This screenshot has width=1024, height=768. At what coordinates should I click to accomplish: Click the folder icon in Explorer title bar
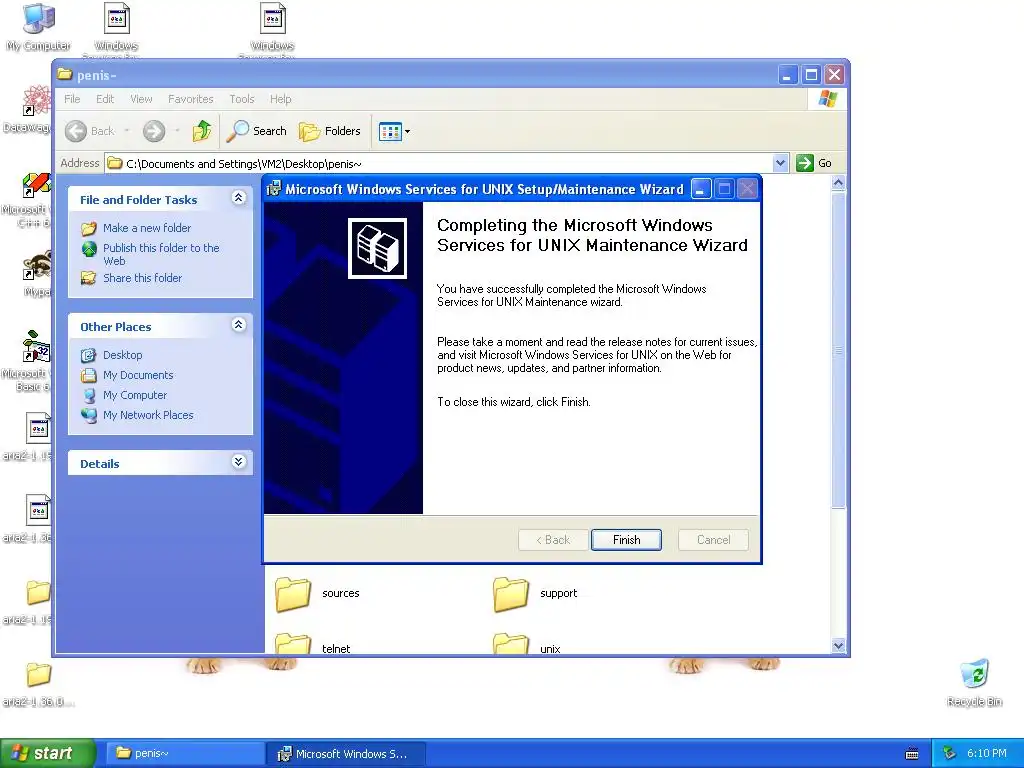tap(64, 74)
